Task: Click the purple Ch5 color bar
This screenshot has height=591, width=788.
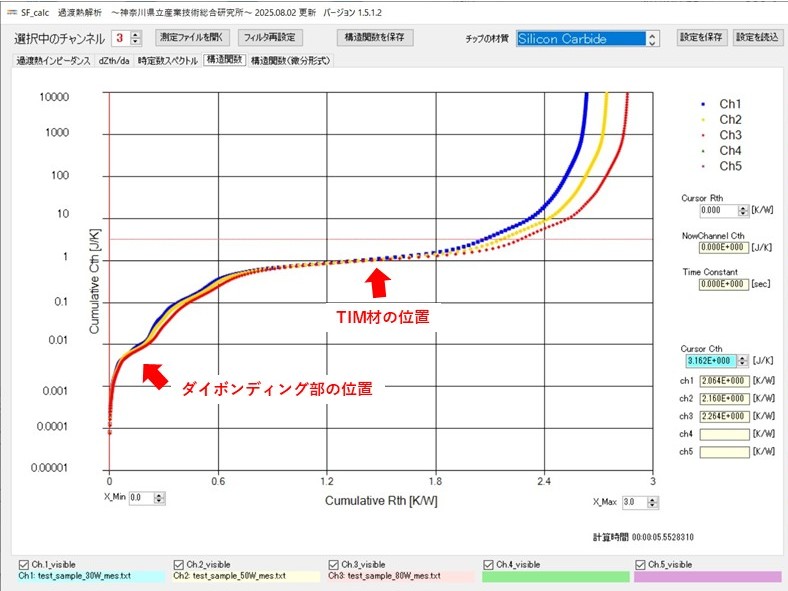Action: tap(709, 576)
